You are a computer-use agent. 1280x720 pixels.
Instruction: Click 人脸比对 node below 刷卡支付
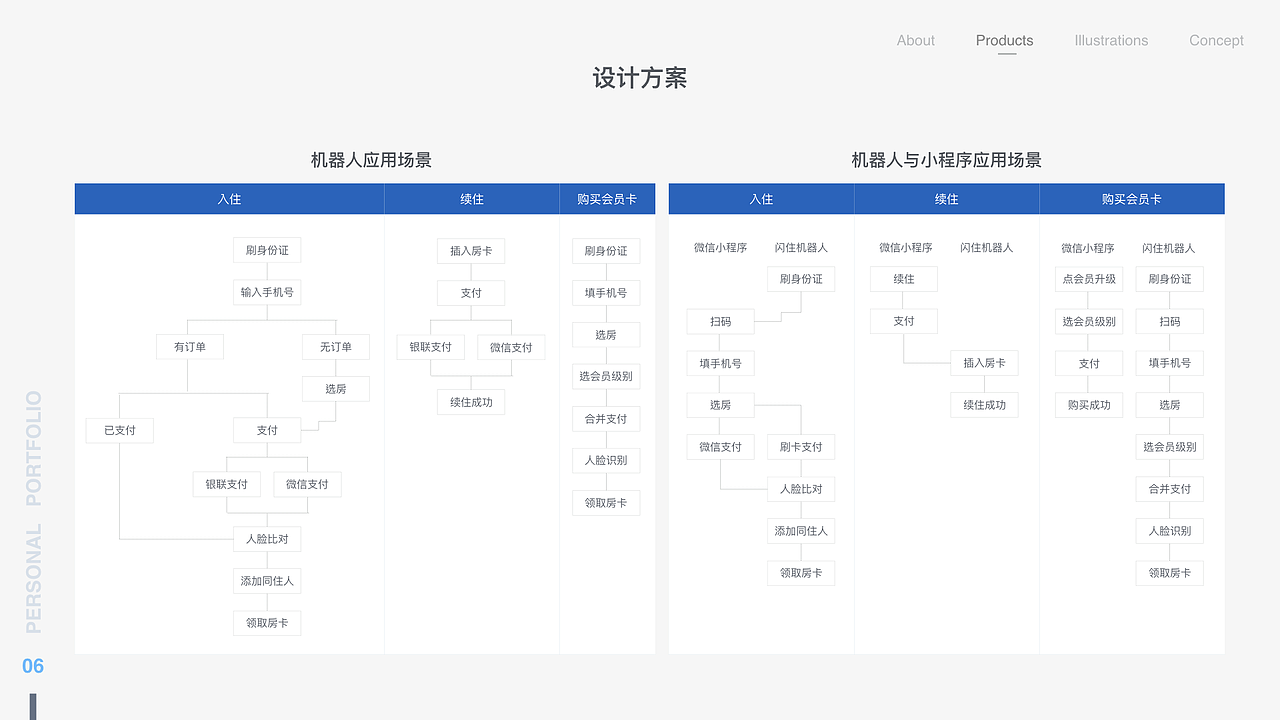point(801,489)
